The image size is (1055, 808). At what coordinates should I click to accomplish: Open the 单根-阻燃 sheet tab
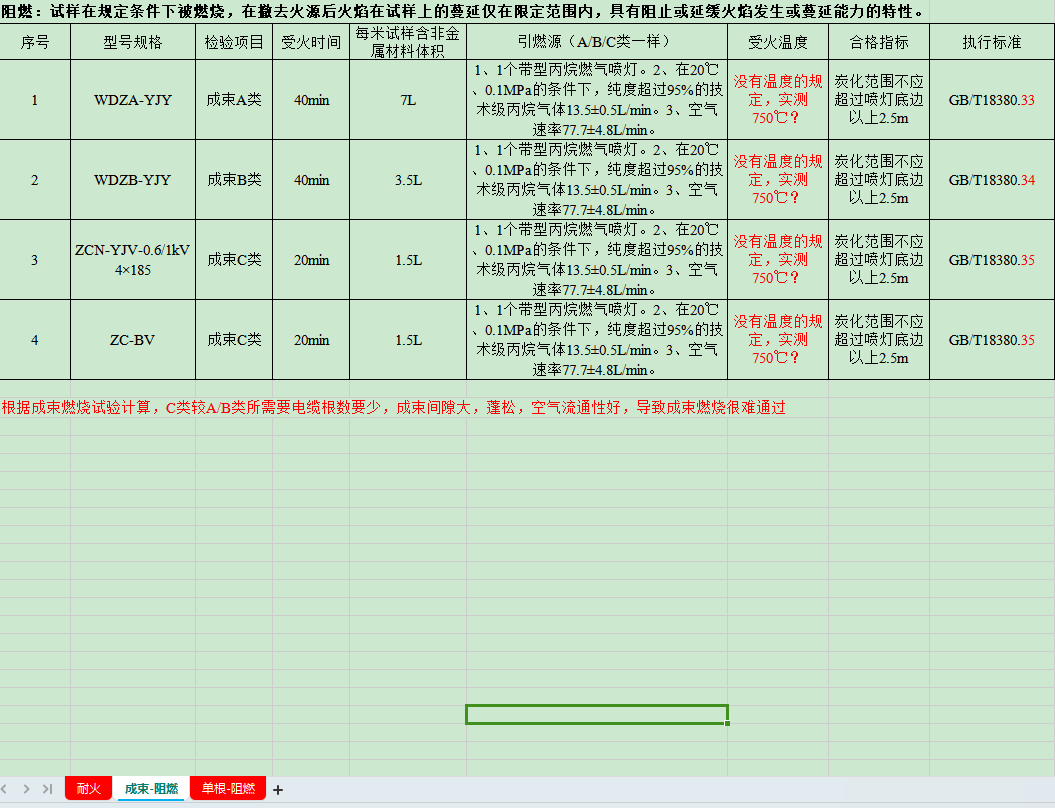pyautogui.click(x=228, y=789)
